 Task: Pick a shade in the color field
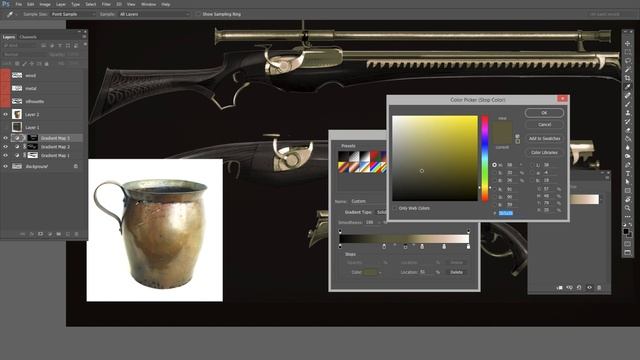click(x=435, y=158)
